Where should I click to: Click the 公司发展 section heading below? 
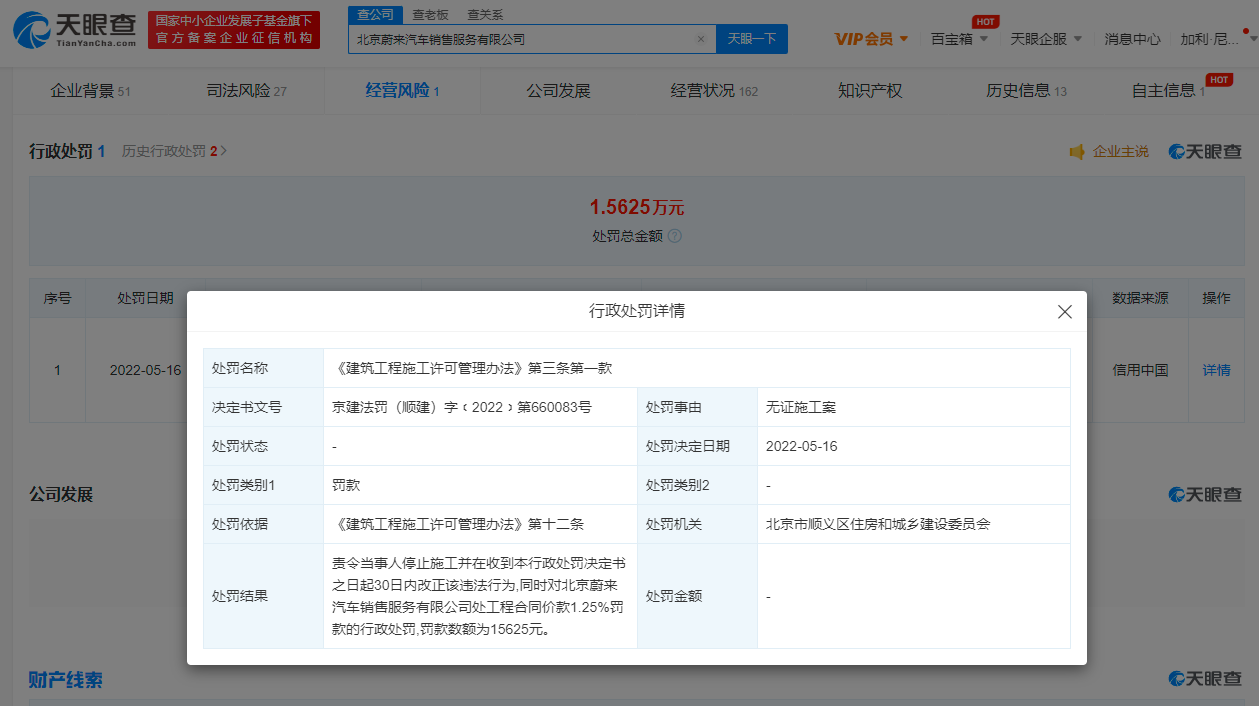point(61,495)
